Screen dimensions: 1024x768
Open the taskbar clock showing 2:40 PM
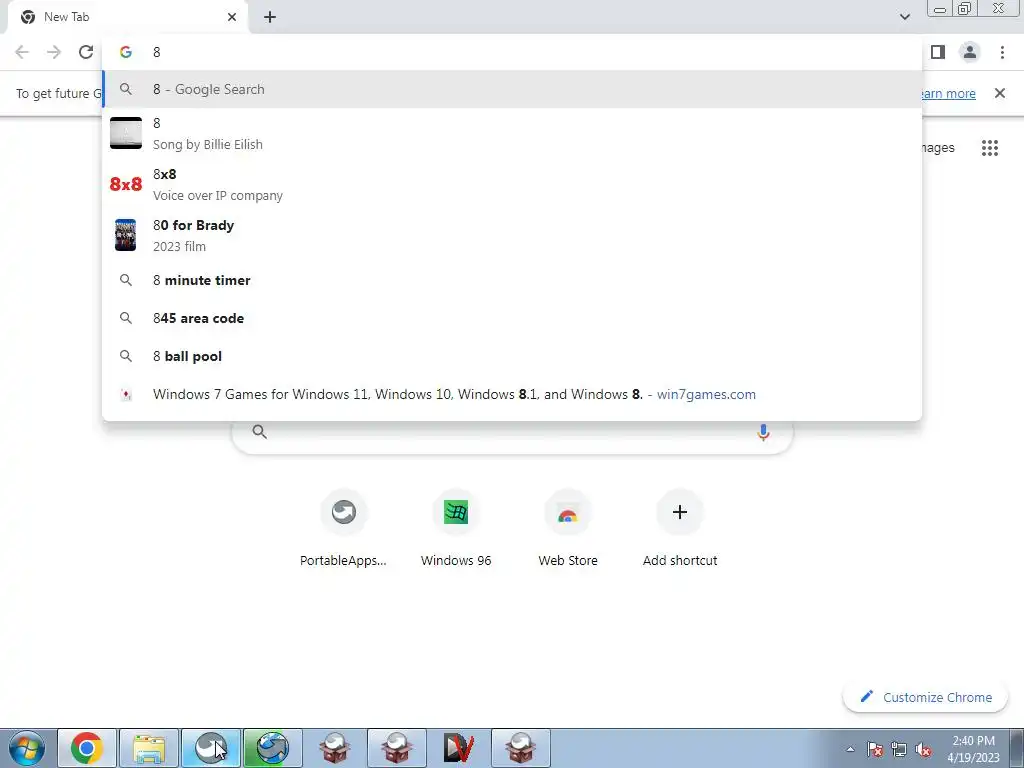point(973,749)
